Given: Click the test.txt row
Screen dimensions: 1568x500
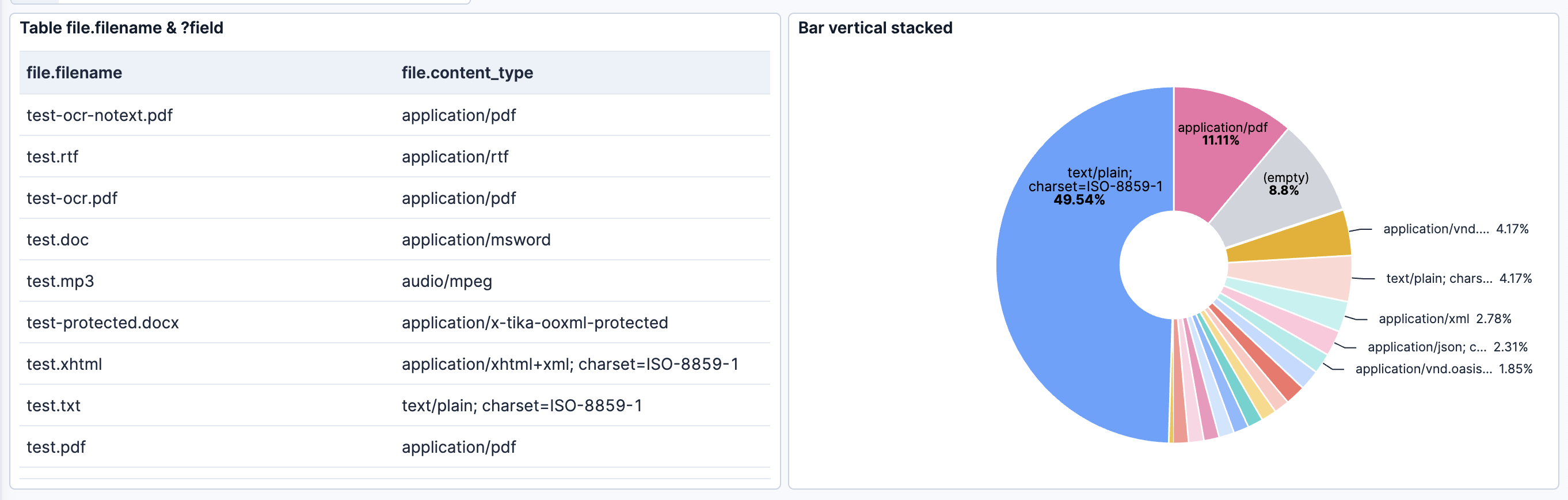Looking at the screenshot, I should point(394,405).
